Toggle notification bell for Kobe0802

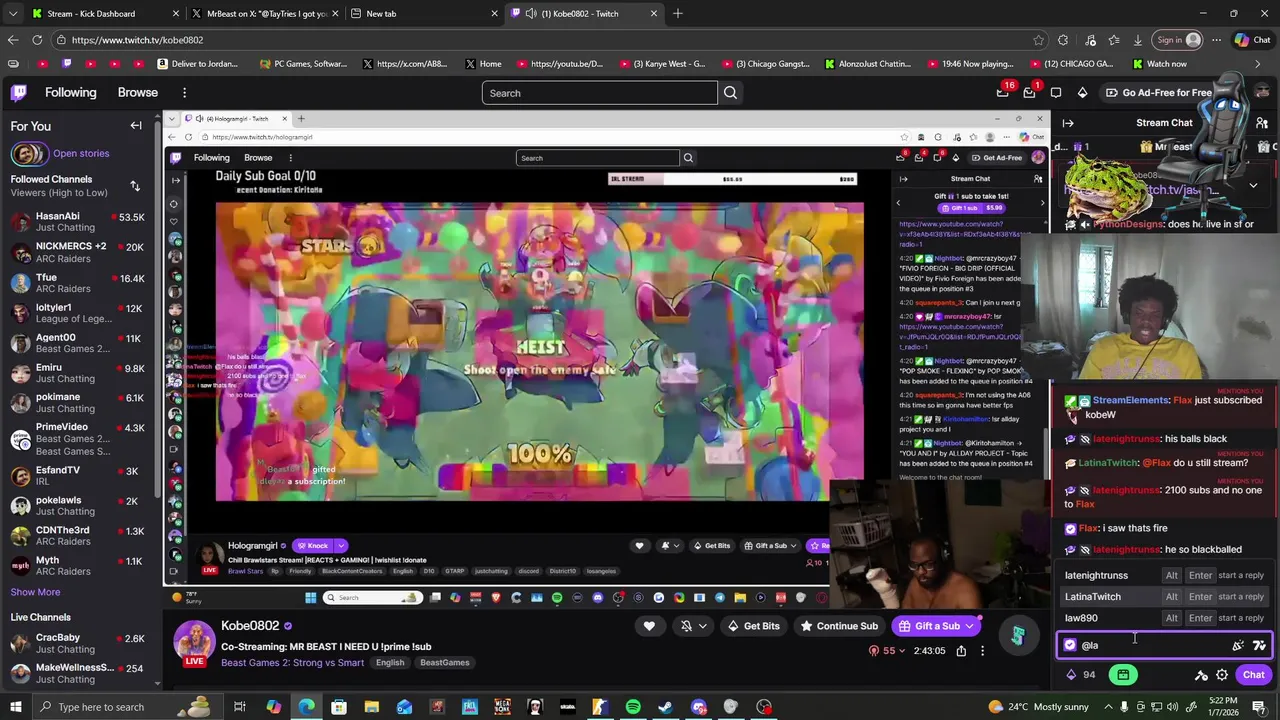click(x=686, y=626)
